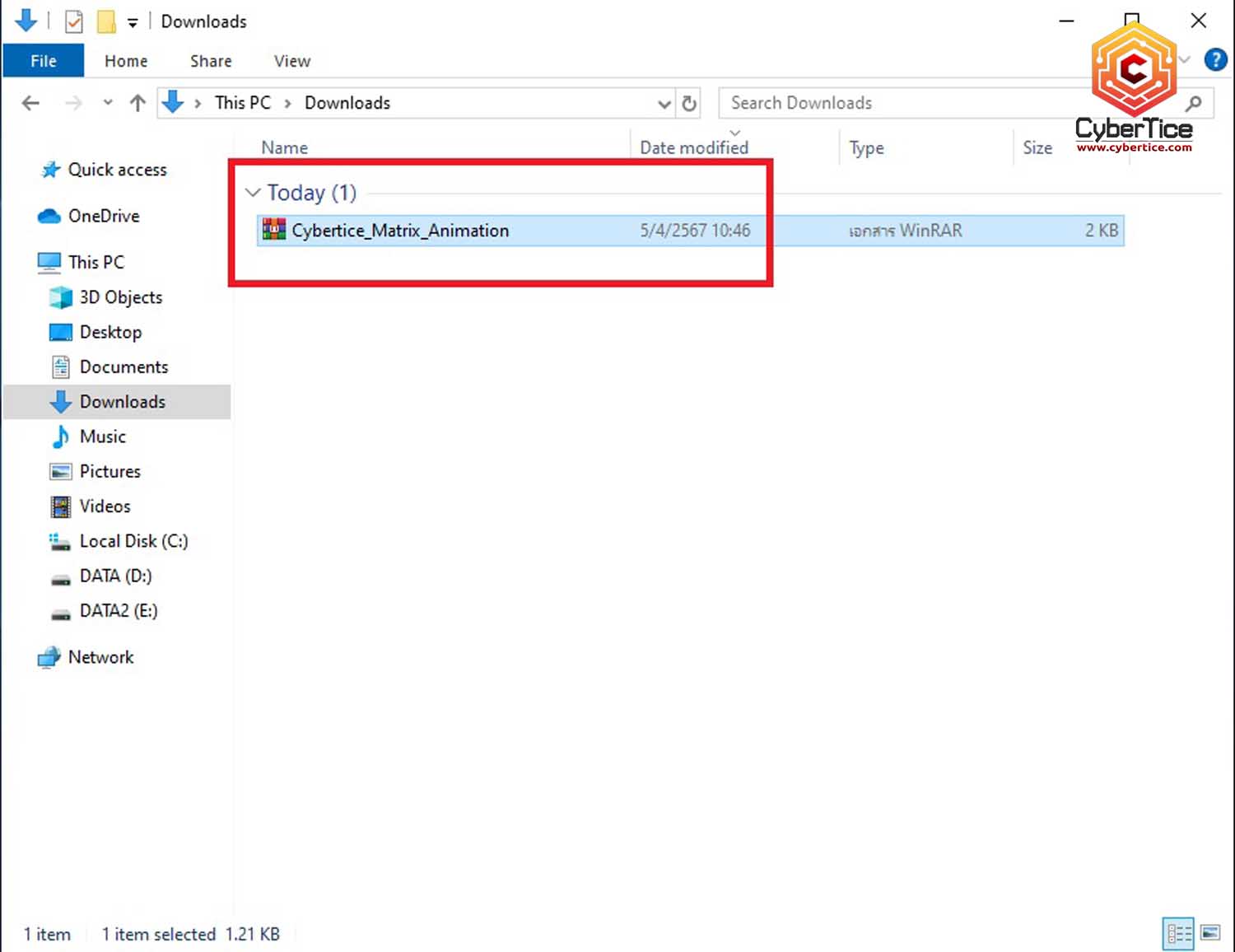
Task: Click the search magnifier icon
Action: click(x=1194, y=103)
